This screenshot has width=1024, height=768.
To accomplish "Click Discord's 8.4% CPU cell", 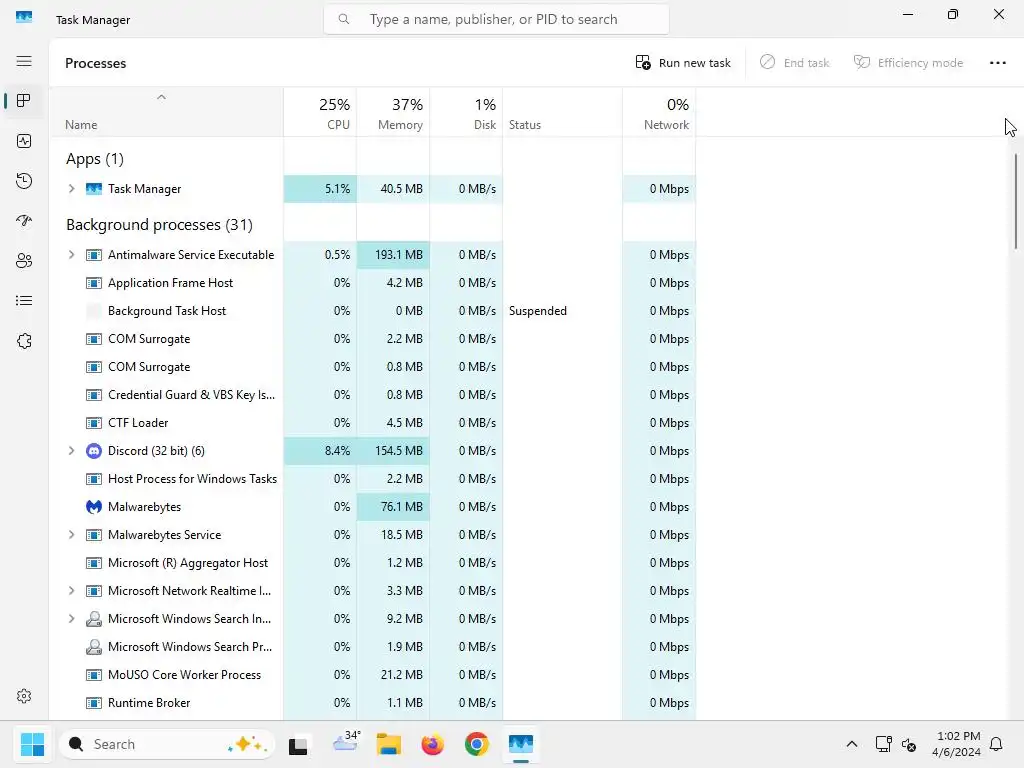I will 320,451.
